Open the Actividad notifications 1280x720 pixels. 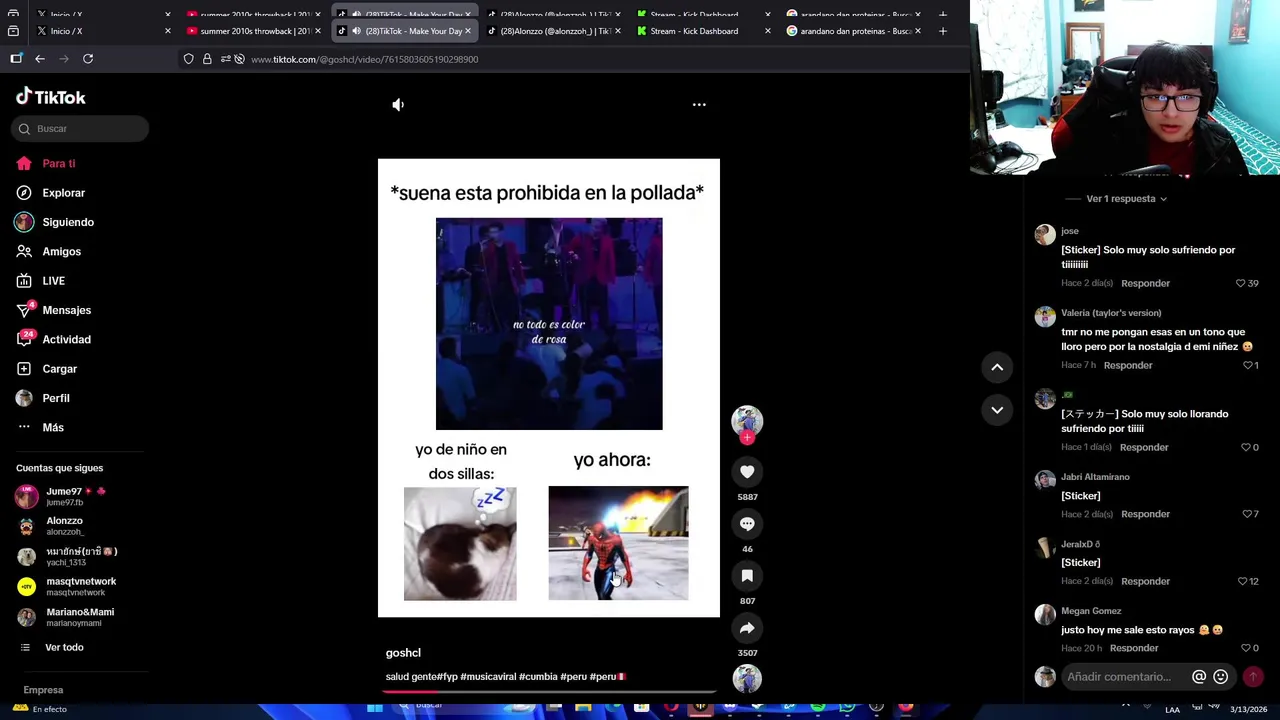(66, 340)
